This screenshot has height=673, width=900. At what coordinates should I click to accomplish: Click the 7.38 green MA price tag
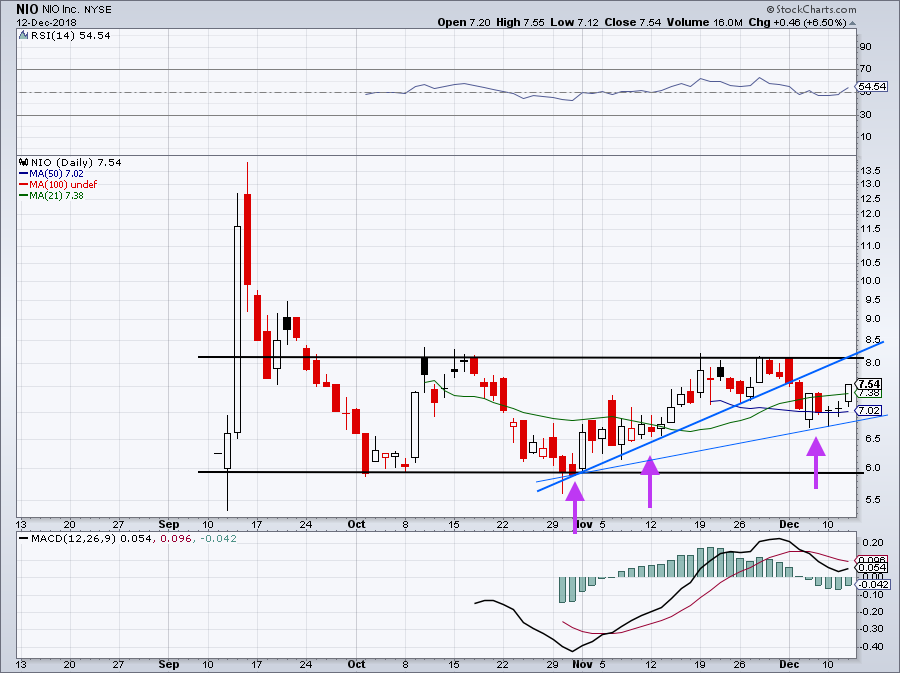[870, 393]
